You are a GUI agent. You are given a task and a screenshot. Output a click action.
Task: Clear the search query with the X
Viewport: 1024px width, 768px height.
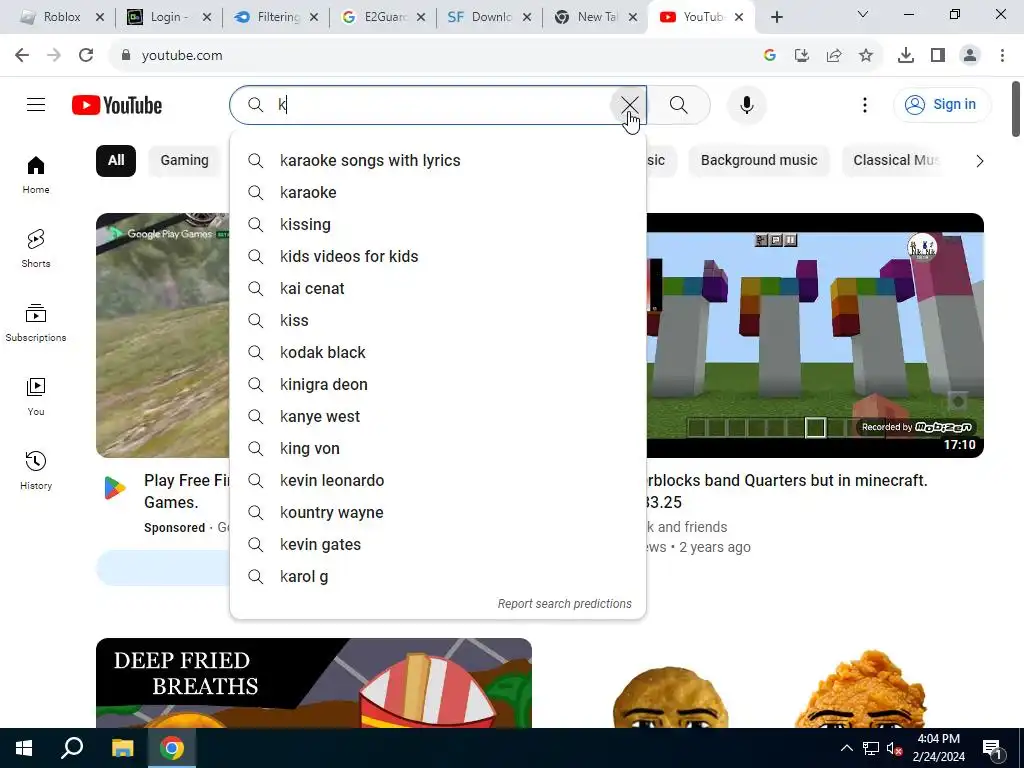coord(629,104)
